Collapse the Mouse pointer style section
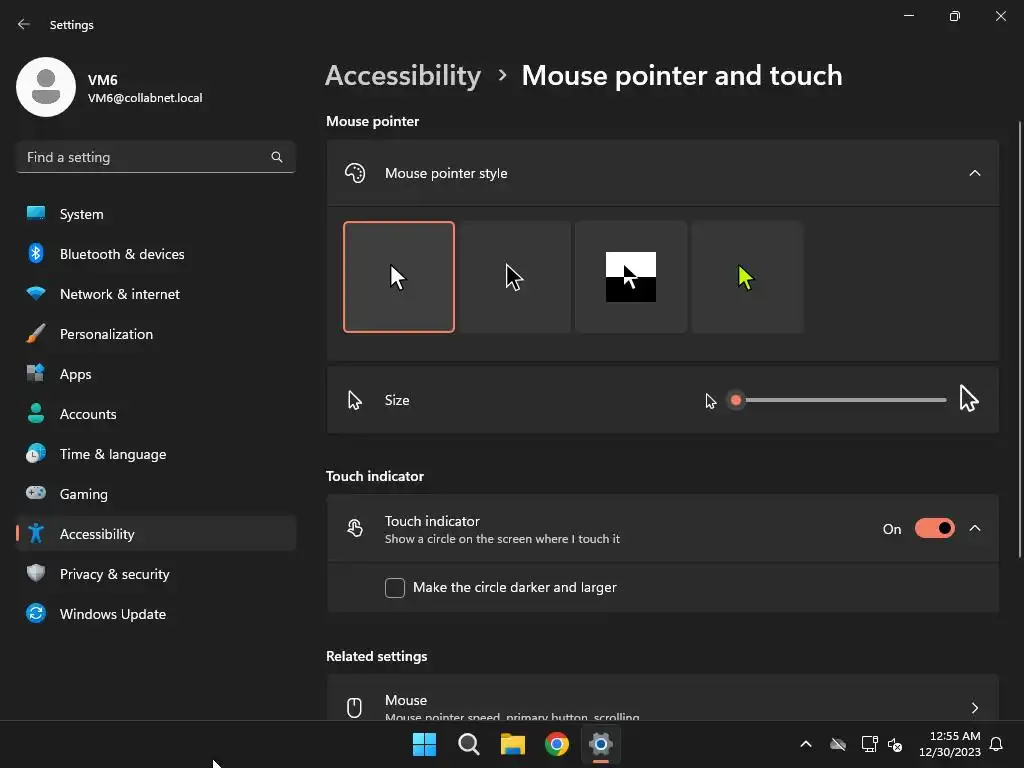This screenshot has width=1024, height=768. pos(974,173)
